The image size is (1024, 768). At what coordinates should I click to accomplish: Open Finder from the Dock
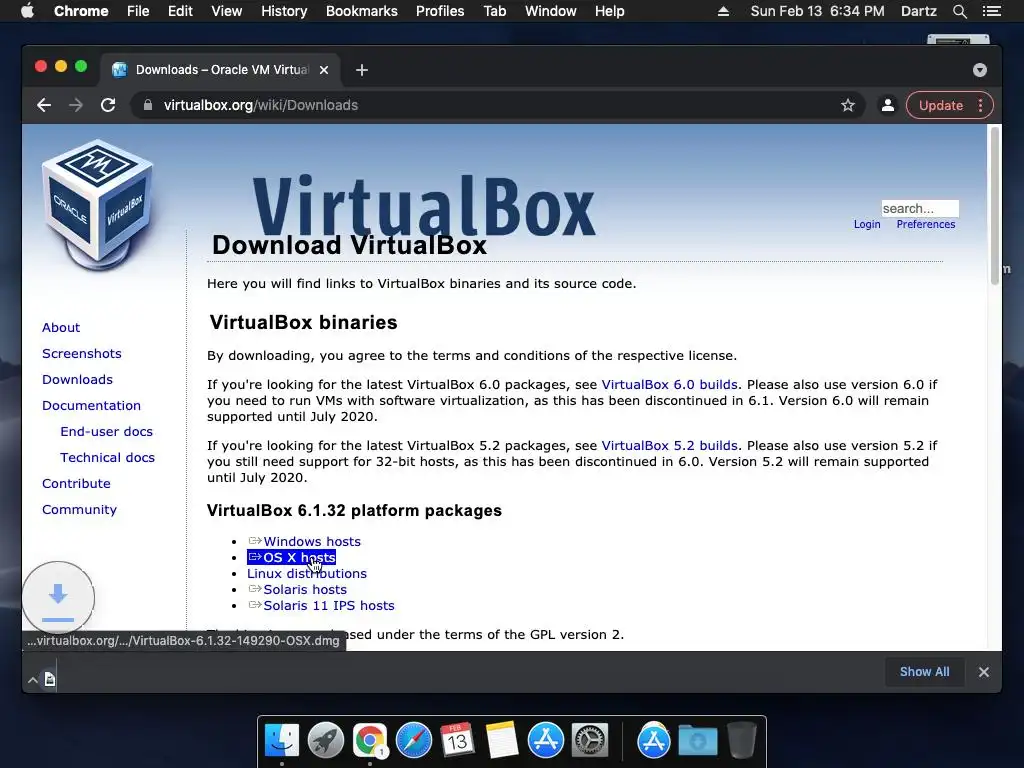[x=281, y=741]
